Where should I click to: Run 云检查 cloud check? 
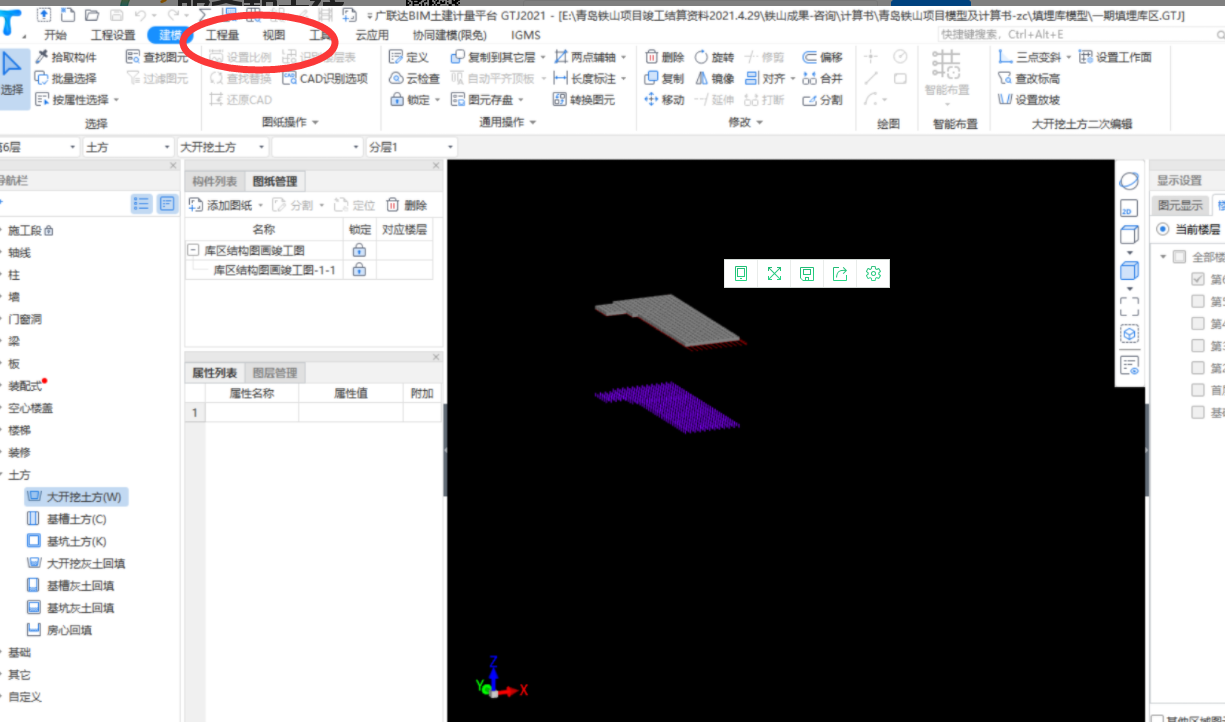(x=414, y=78)
